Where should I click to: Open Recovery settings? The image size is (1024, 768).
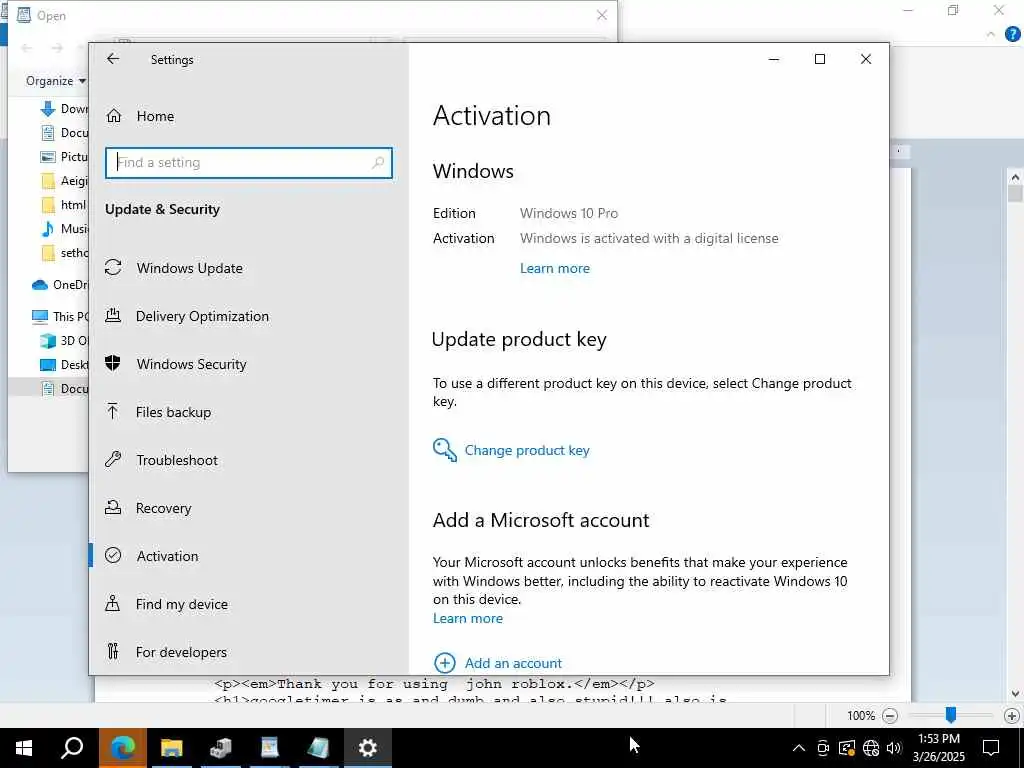click(x=163, y=508)
